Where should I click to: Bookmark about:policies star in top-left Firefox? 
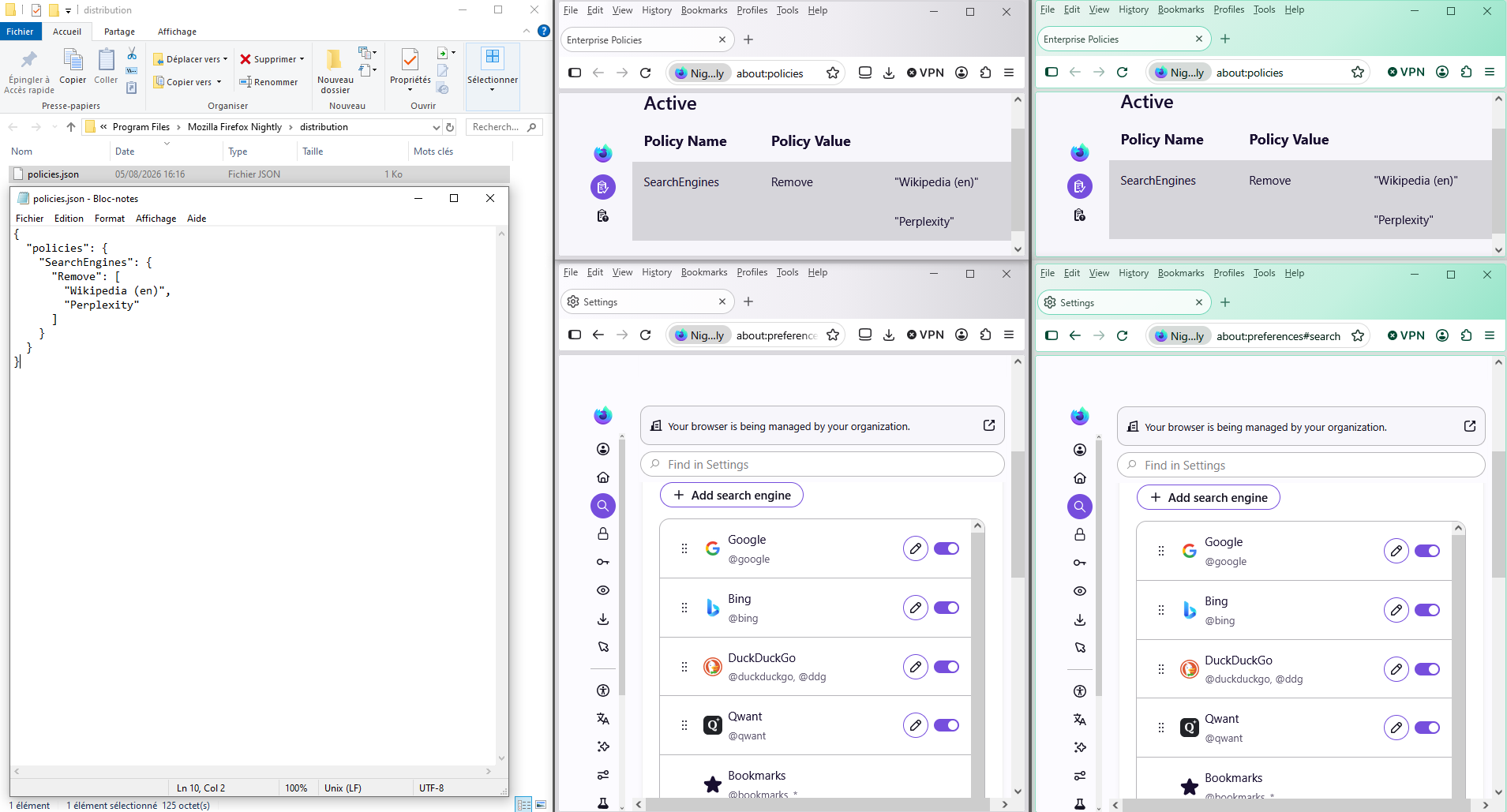833,73
